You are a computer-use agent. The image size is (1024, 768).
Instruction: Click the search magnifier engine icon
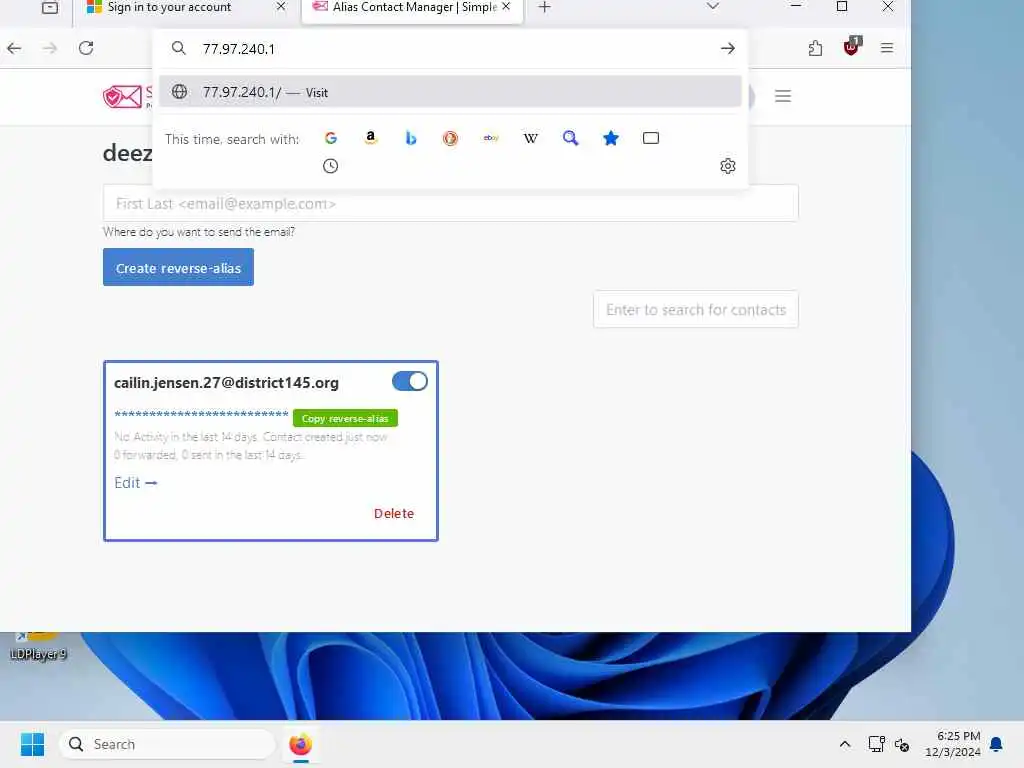571,138
